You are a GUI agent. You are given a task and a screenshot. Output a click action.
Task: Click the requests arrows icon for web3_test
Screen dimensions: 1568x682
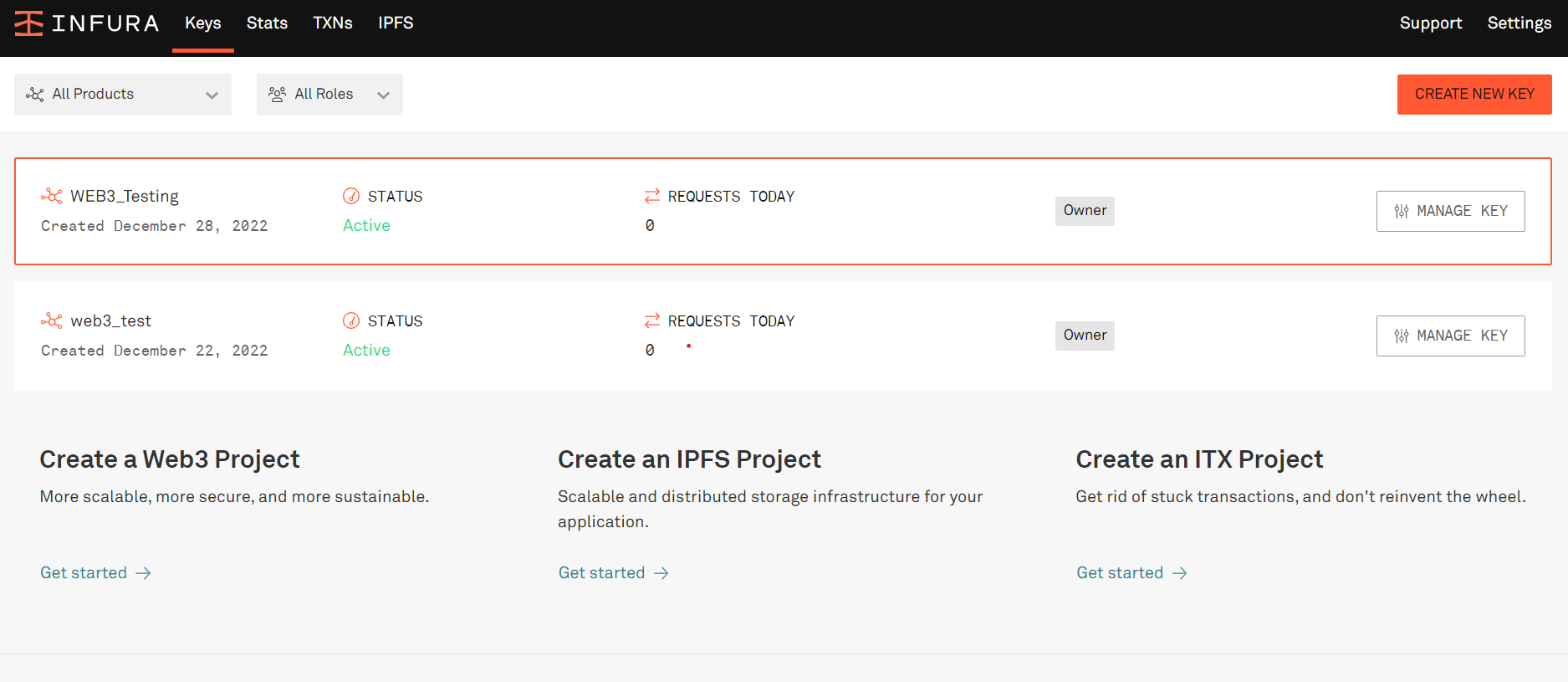652,320
